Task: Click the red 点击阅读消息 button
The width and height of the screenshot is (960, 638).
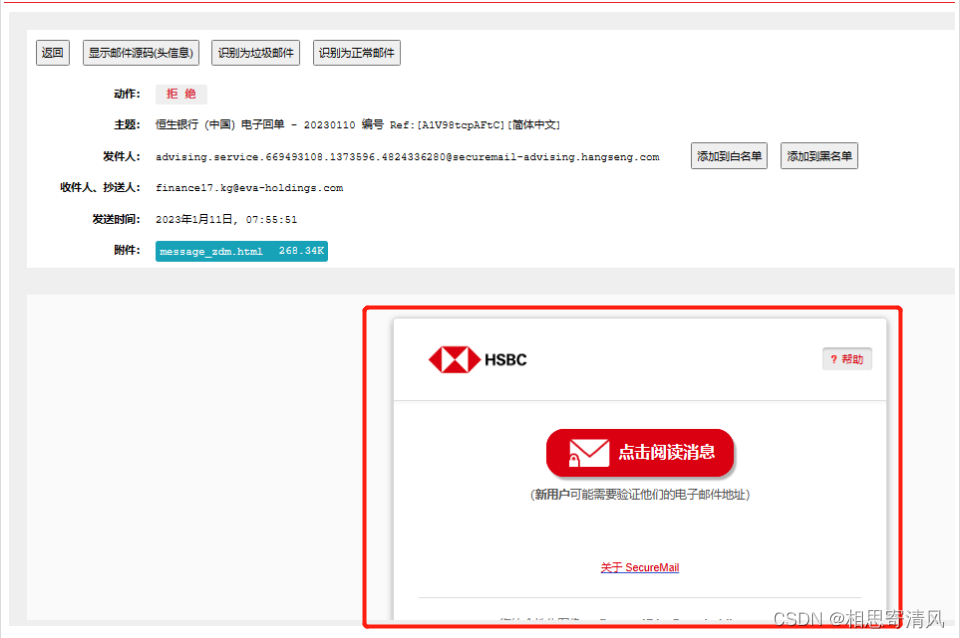Action: 640,452
